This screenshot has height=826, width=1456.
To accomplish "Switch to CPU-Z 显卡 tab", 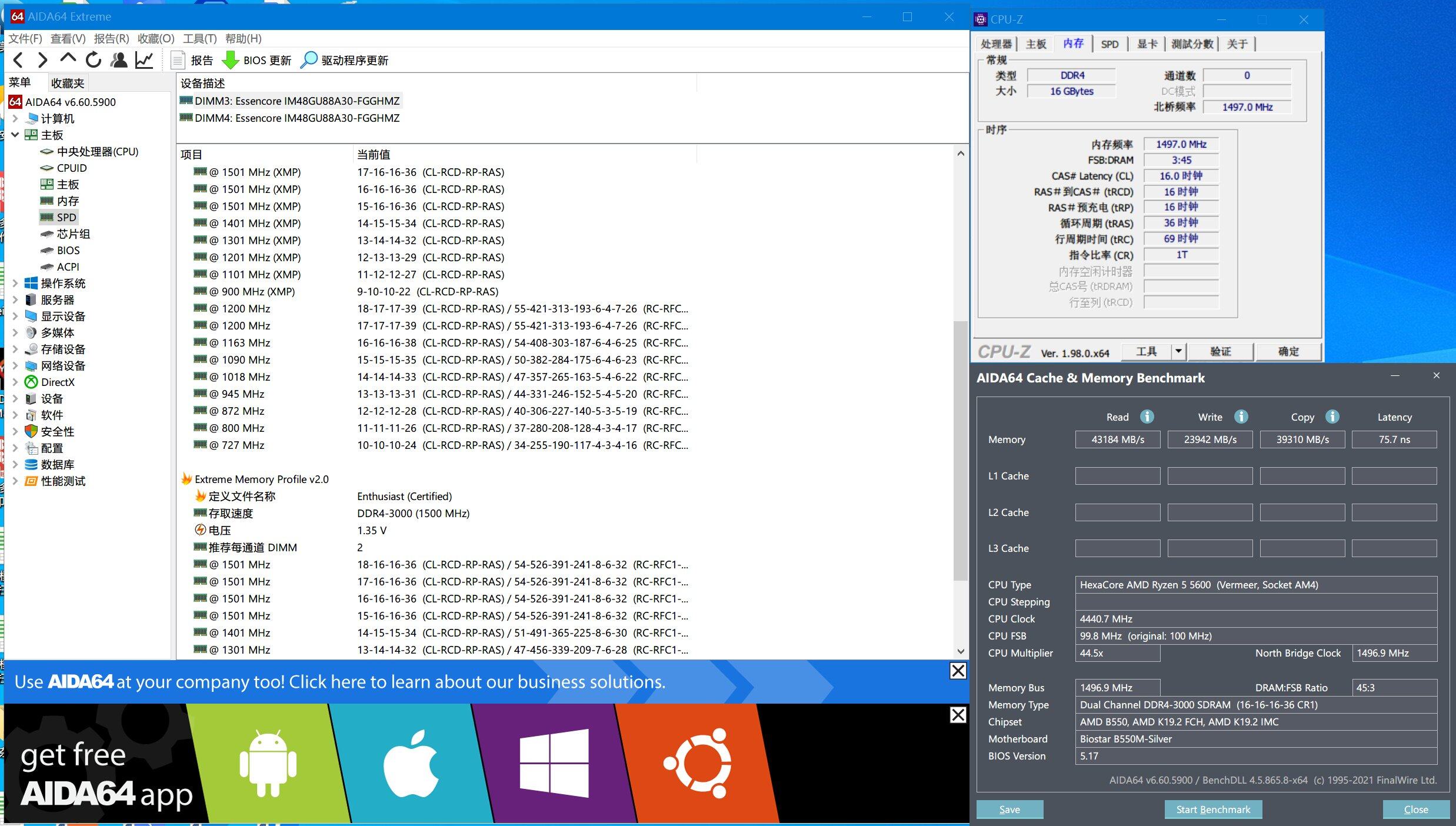I will (1147, 44).
